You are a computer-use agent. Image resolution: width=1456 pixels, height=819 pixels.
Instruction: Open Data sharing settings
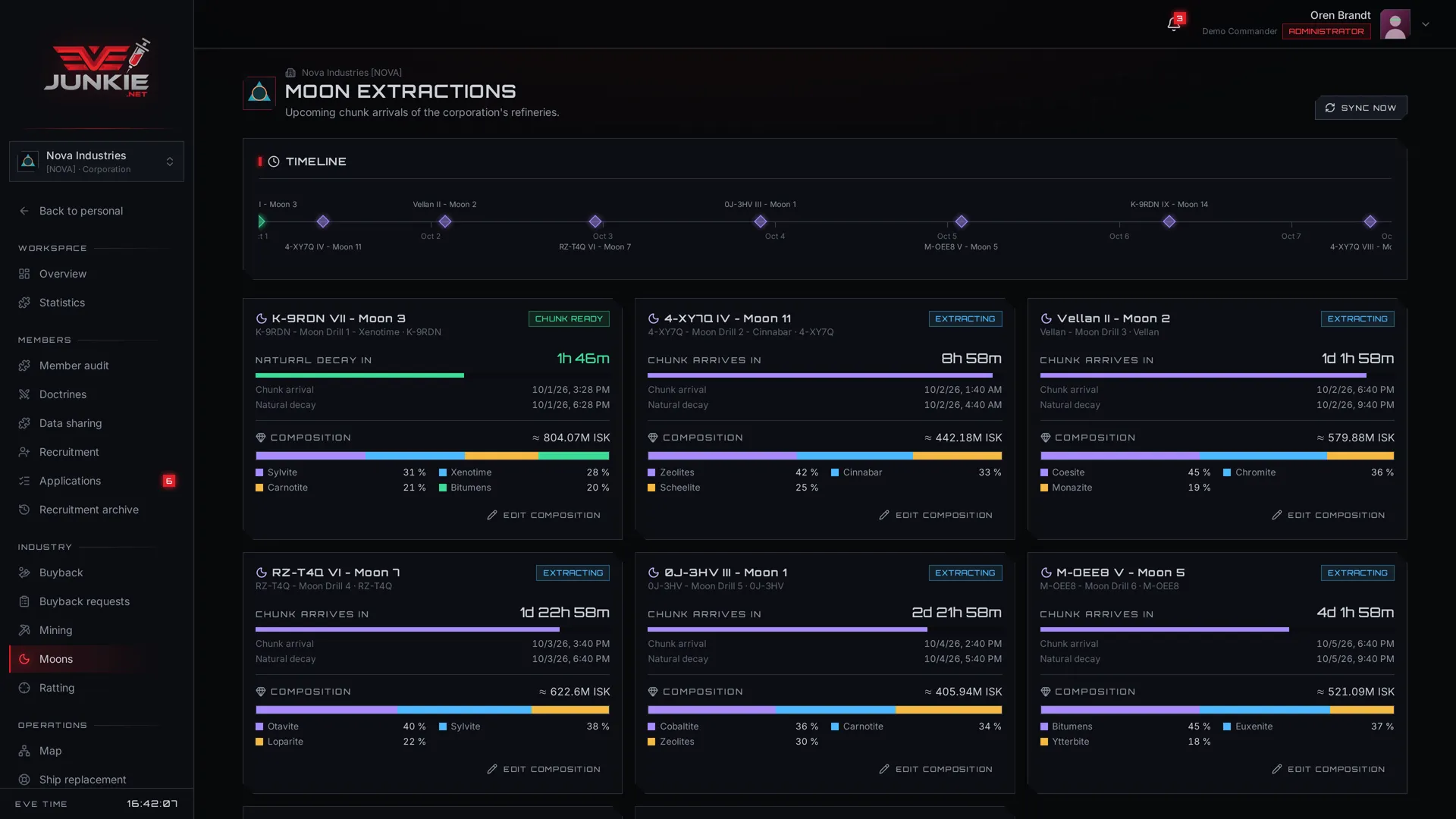[x=96, y=423]
